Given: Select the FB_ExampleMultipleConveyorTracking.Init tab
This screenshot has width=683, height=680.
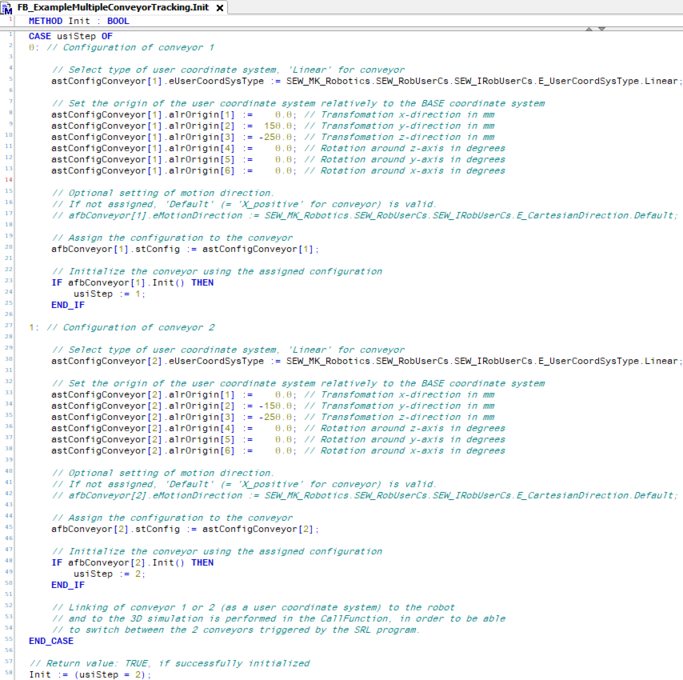Looking at the screenshot, I should (112, 7).
